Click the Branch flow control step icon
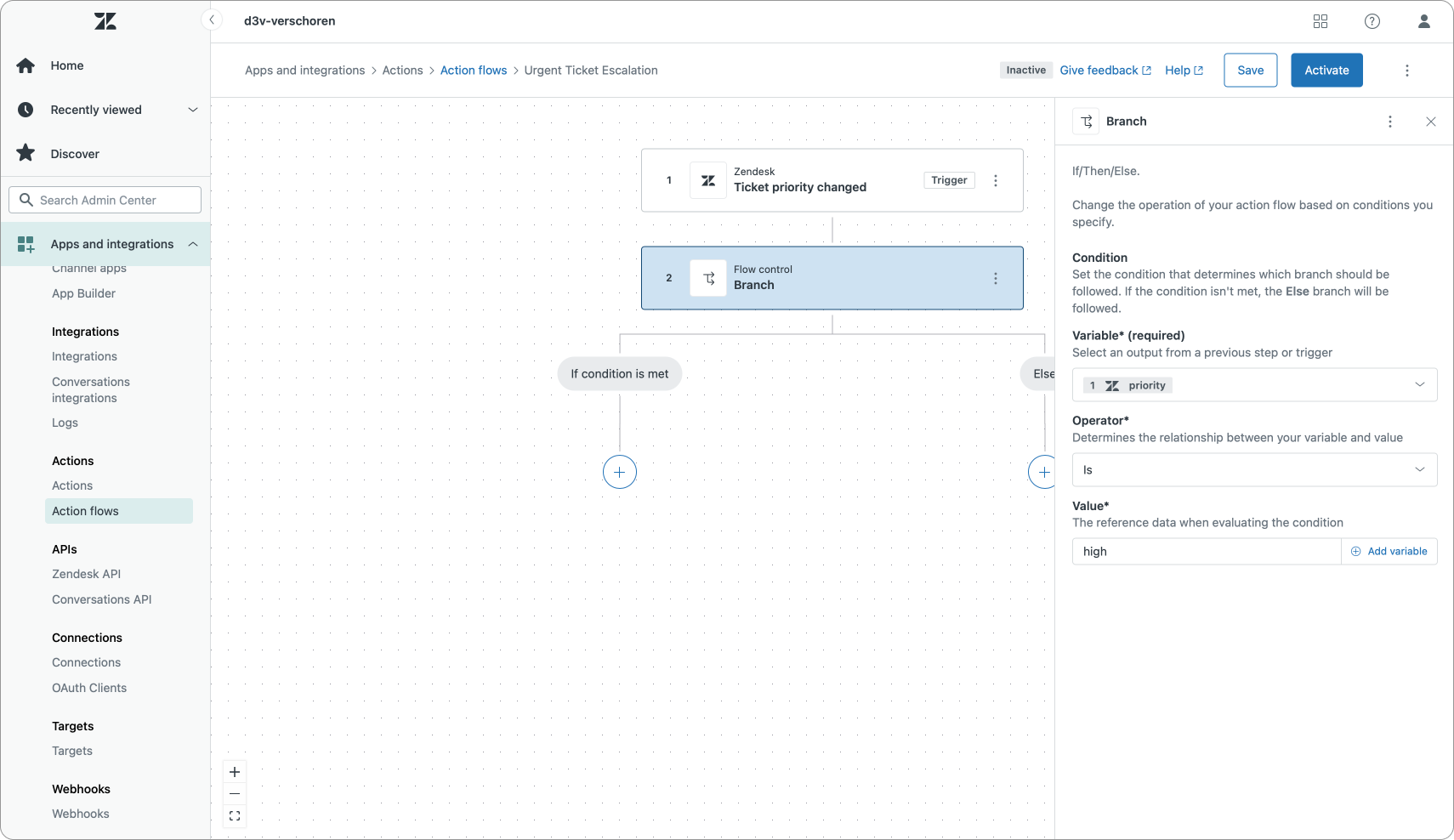Screen dimensions: 1454x840 (x=708, y=278)
